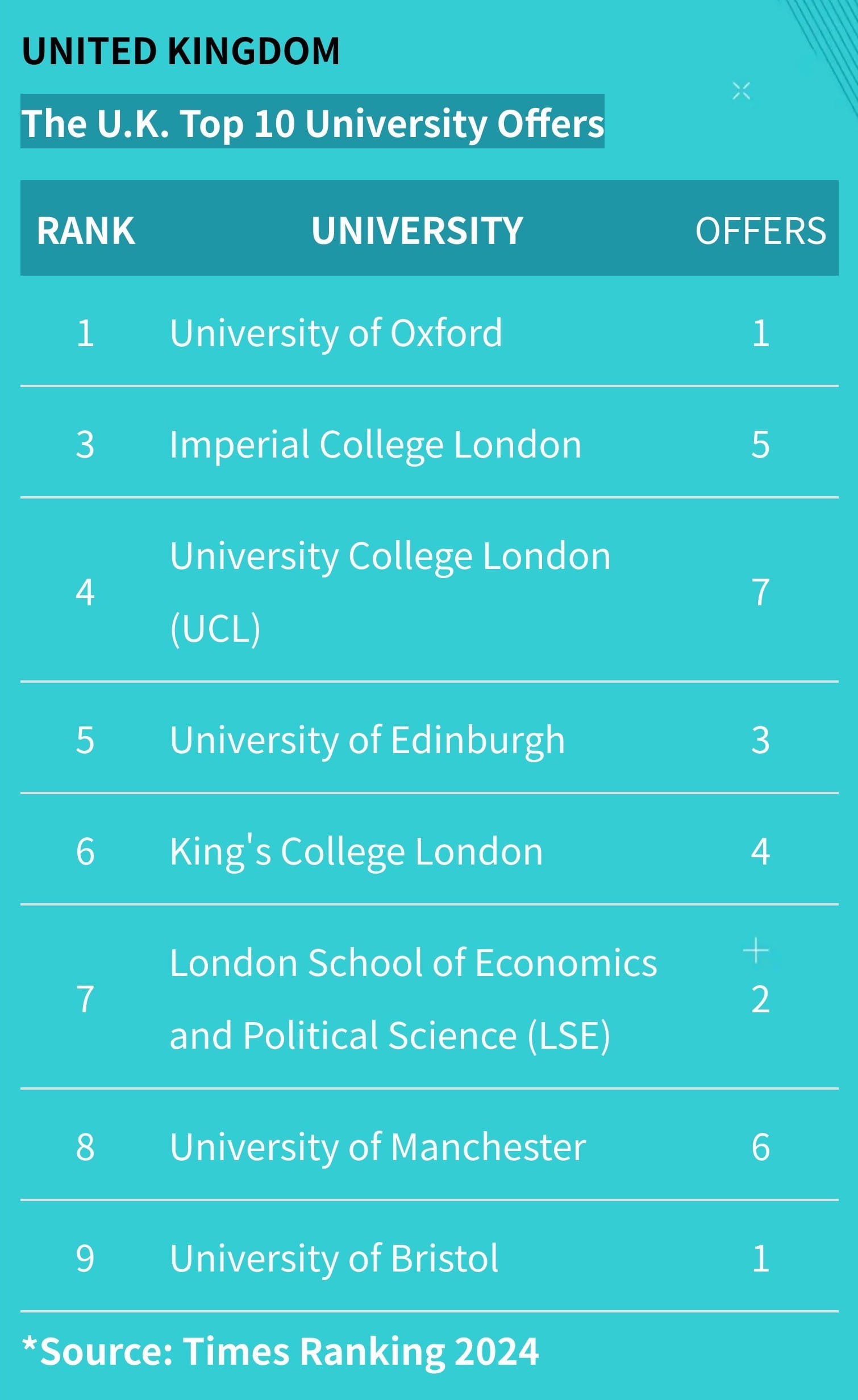Click the plus icon above LSE offers
This screenshot has width=858, height=1400.
[x=756, y=950]
